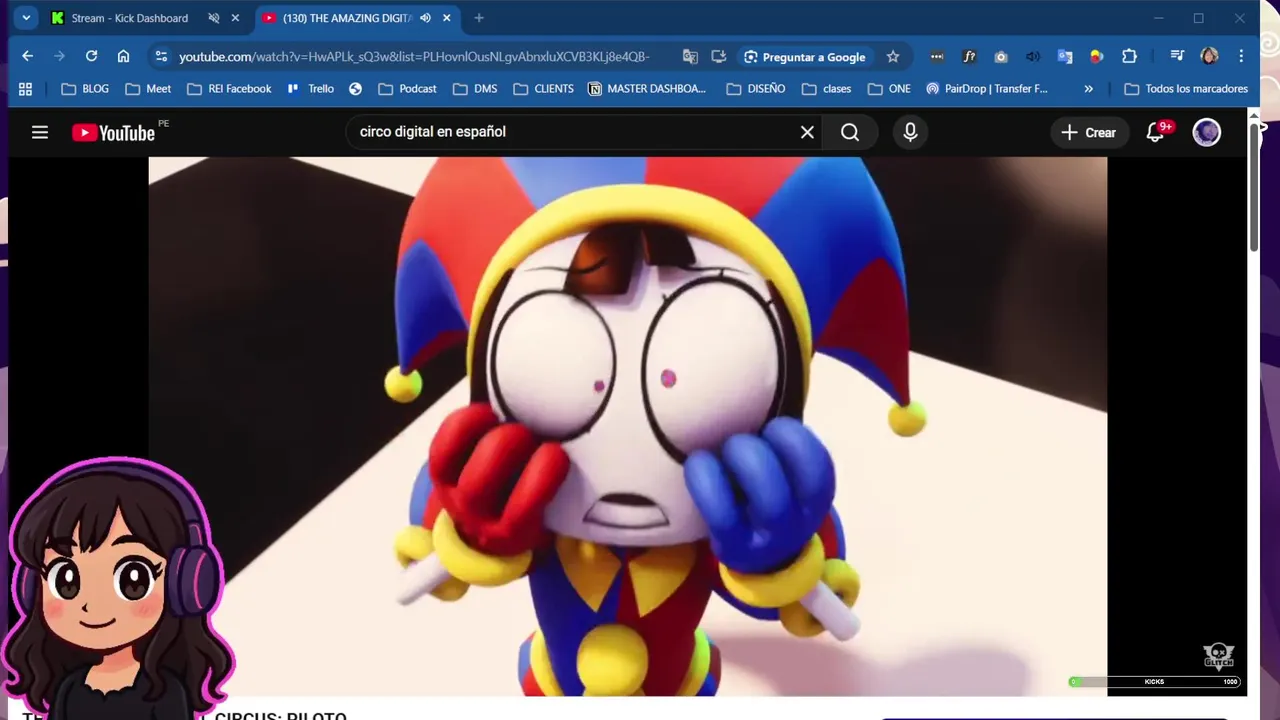Open the Chrome profile avatar
1280x720 pixels.
click(x=1209, y=57)
